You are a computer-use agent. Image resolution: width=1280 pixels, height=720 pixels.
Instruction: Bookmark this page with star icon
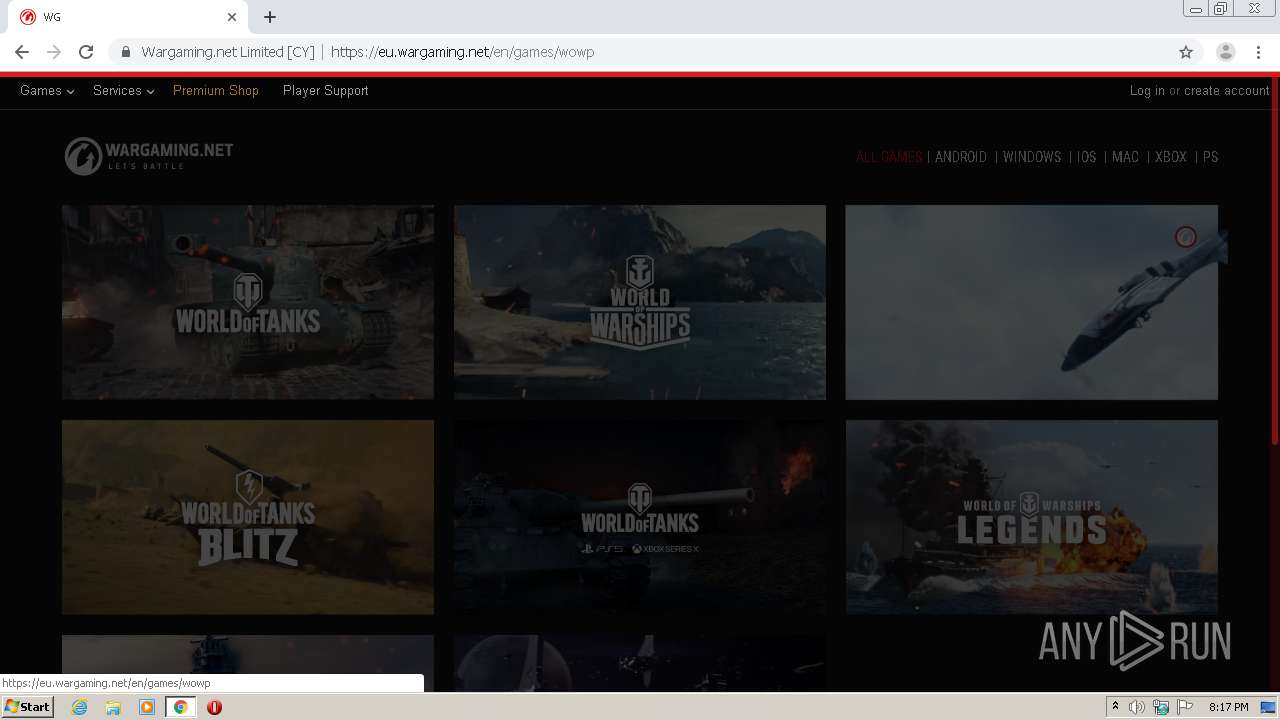(1186, 52)
